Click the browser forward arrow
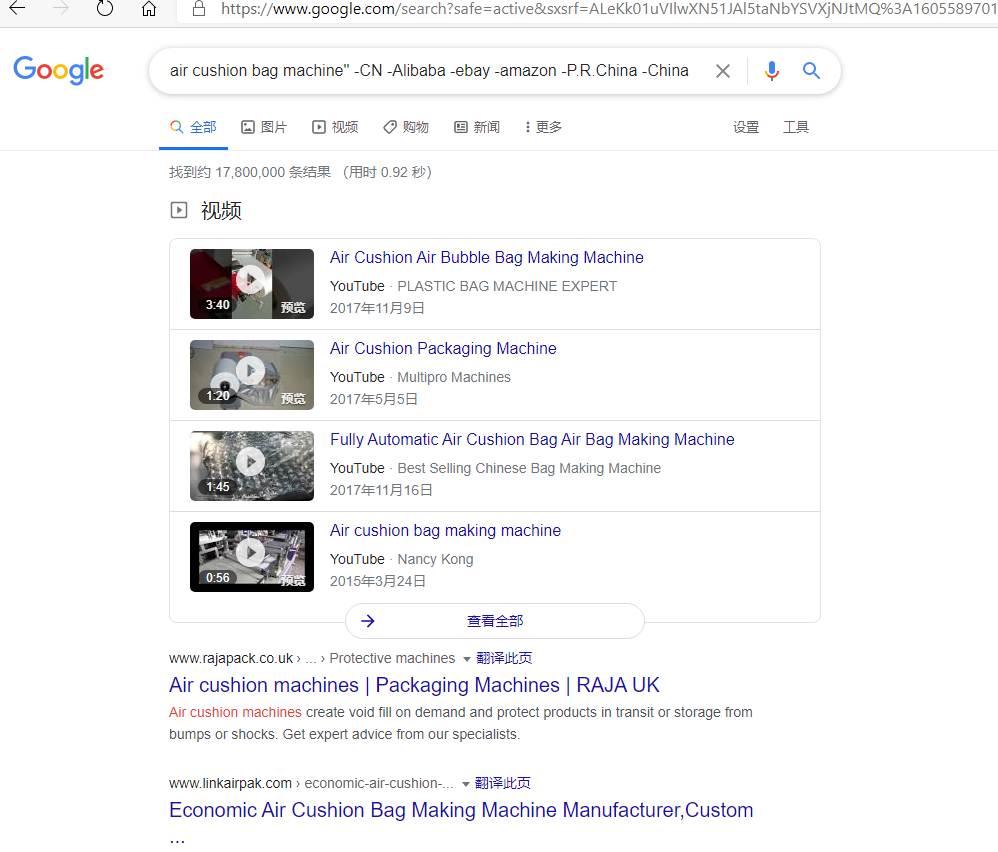This screenshot has height=852, width=998. click(60, 8)
